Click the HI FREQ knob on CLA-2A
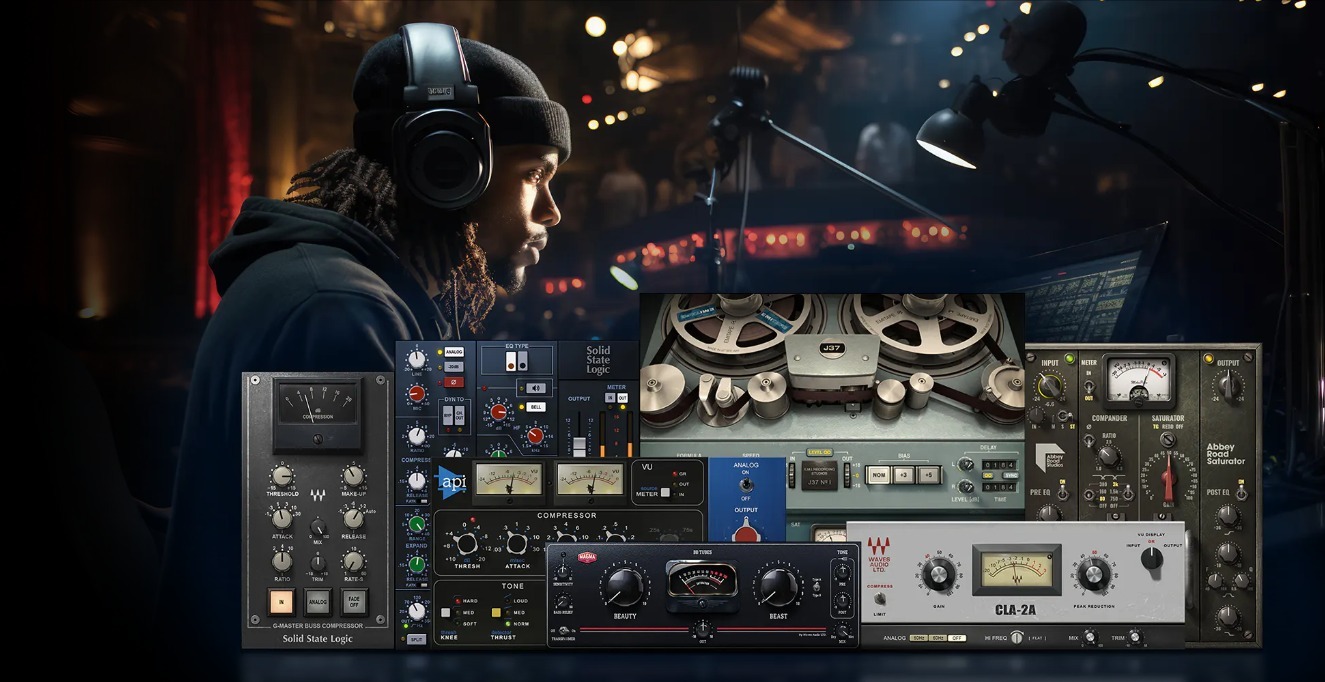1325x682 pixels. pos(1017,637)
